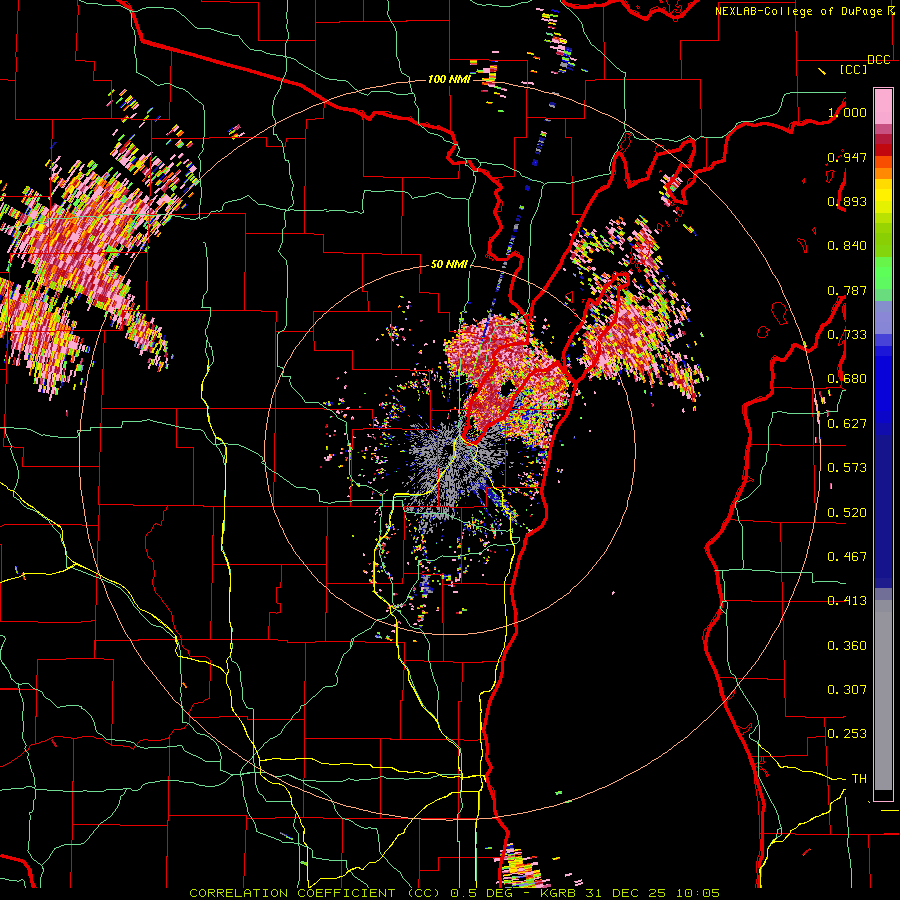Image resolution: width=900 pixels, height=900 pixels.
Task: Click the pink top of color bar
Action: click(883, 107)
